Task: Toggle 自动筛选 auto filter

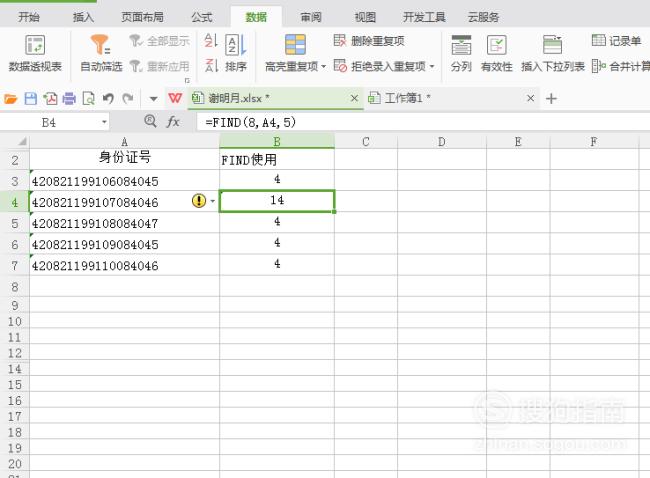Action: 101,53
